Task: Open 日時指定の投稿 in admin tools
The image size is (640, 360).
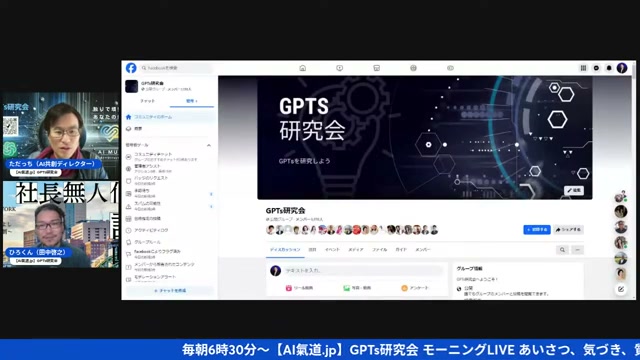Action: pos(169,219)
